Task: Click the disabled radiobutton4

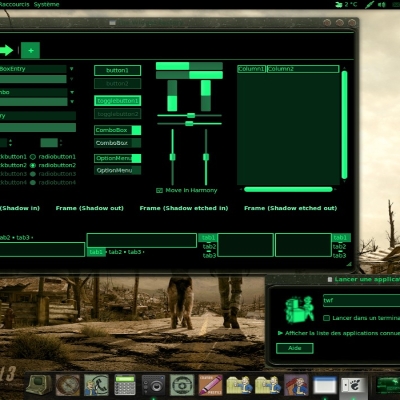Action: click(x=53, y=183)
